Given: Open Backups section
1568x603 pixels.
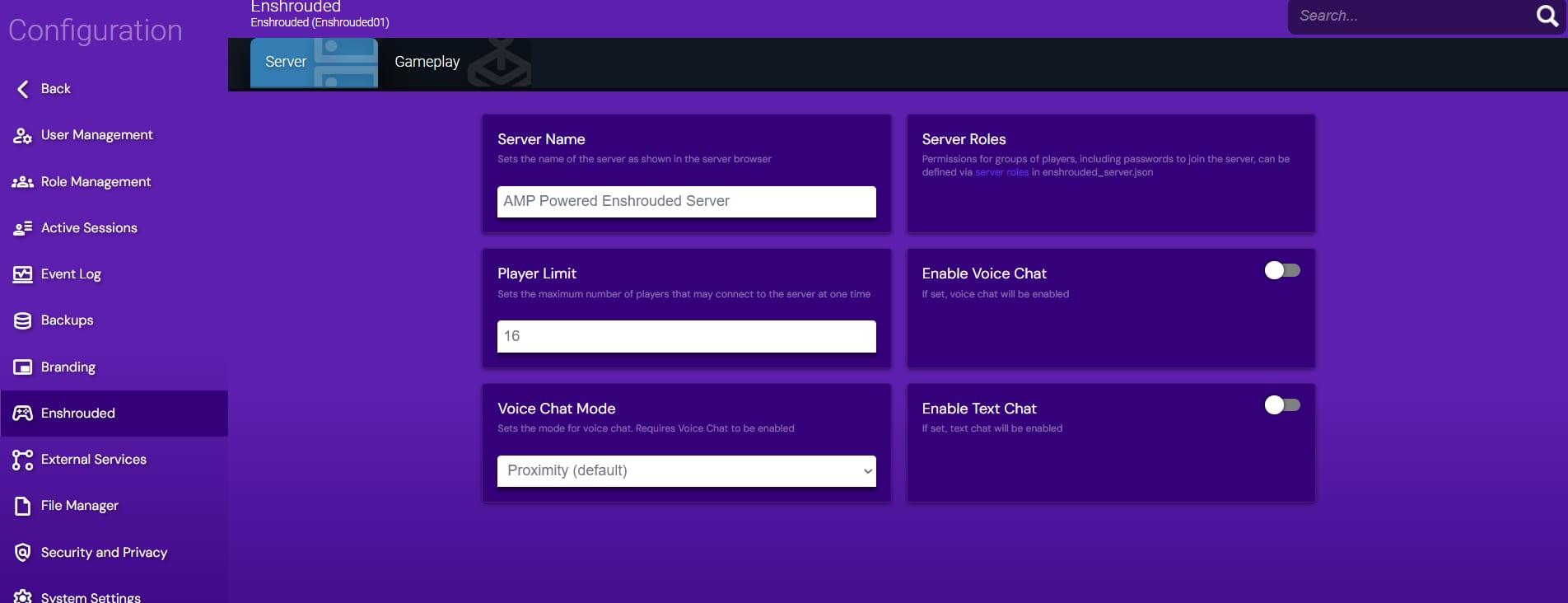Looking at the screenshot, I should point(114,320).
